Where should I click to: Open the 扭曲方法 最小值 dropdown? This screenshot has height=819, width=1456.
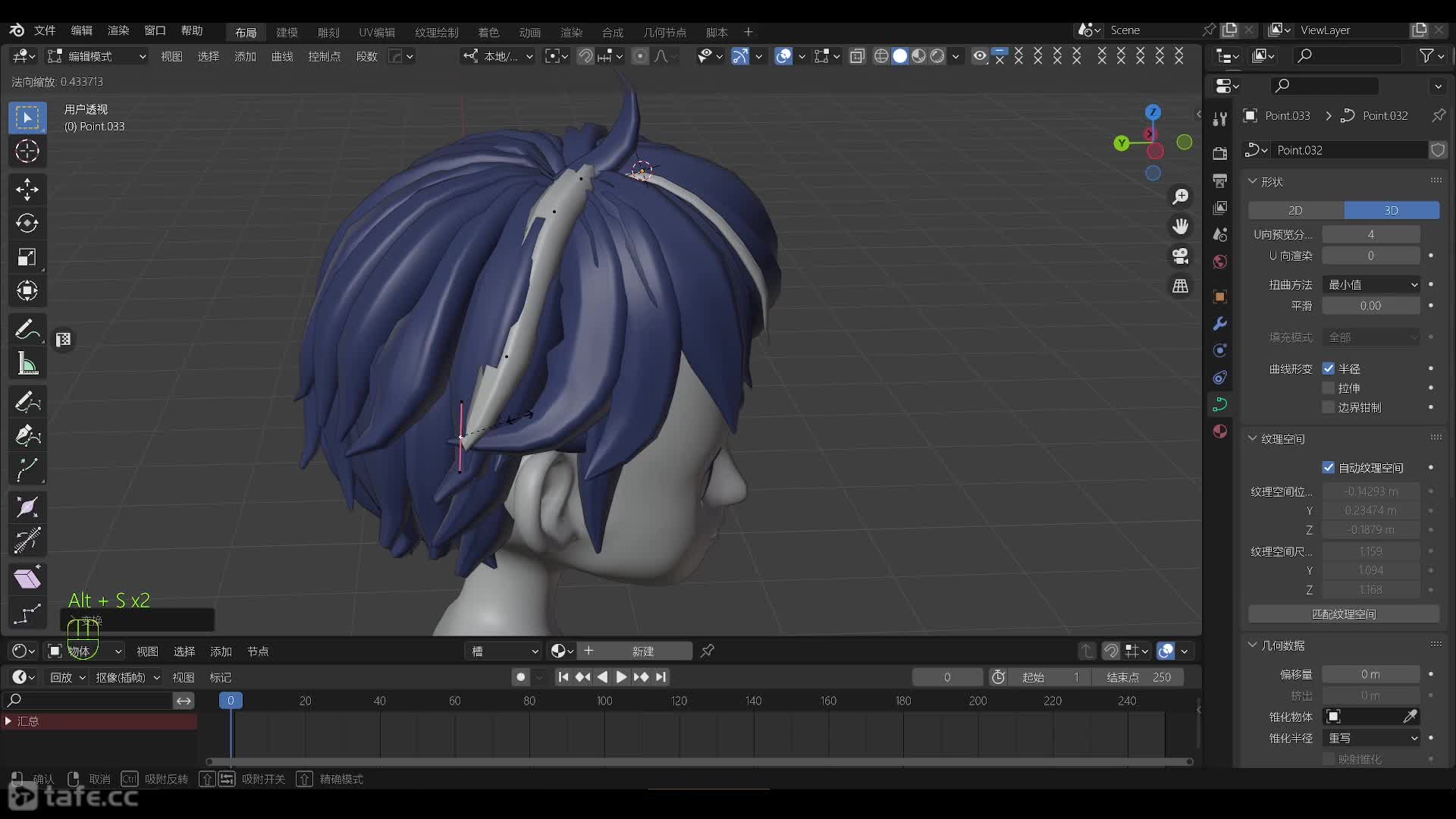[x=1371, y=284]
